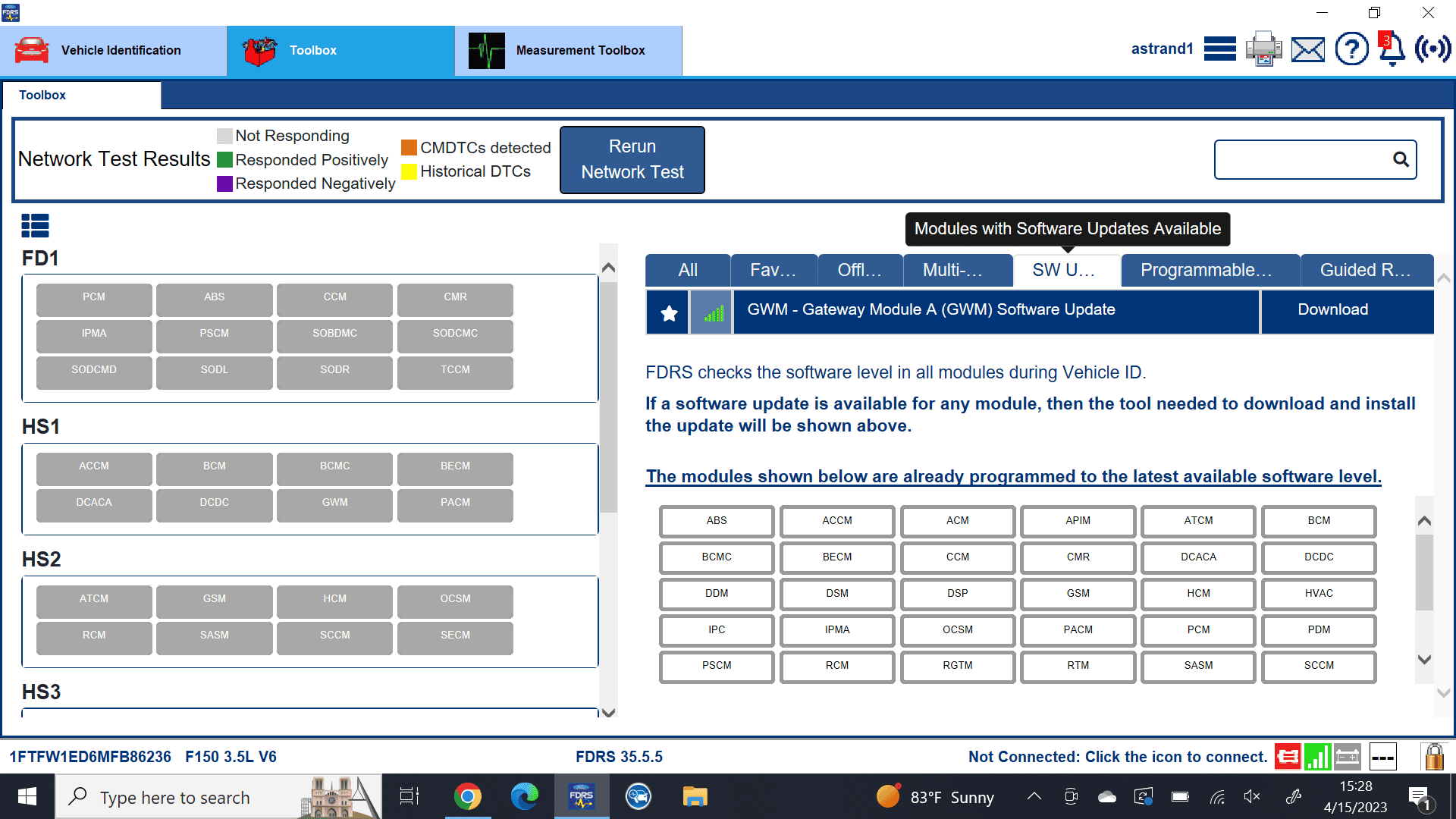Click the red Toolbox icon

[x=259, y=50]
